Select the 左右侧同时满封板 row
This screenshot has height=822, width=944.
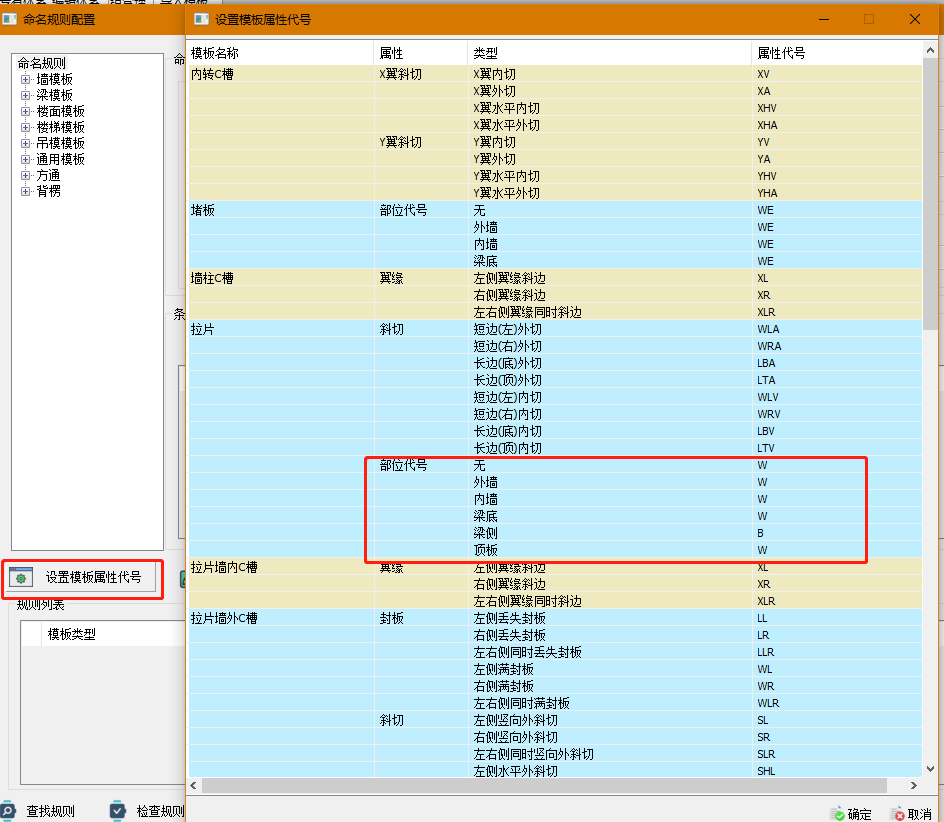[x=521, y=703]
